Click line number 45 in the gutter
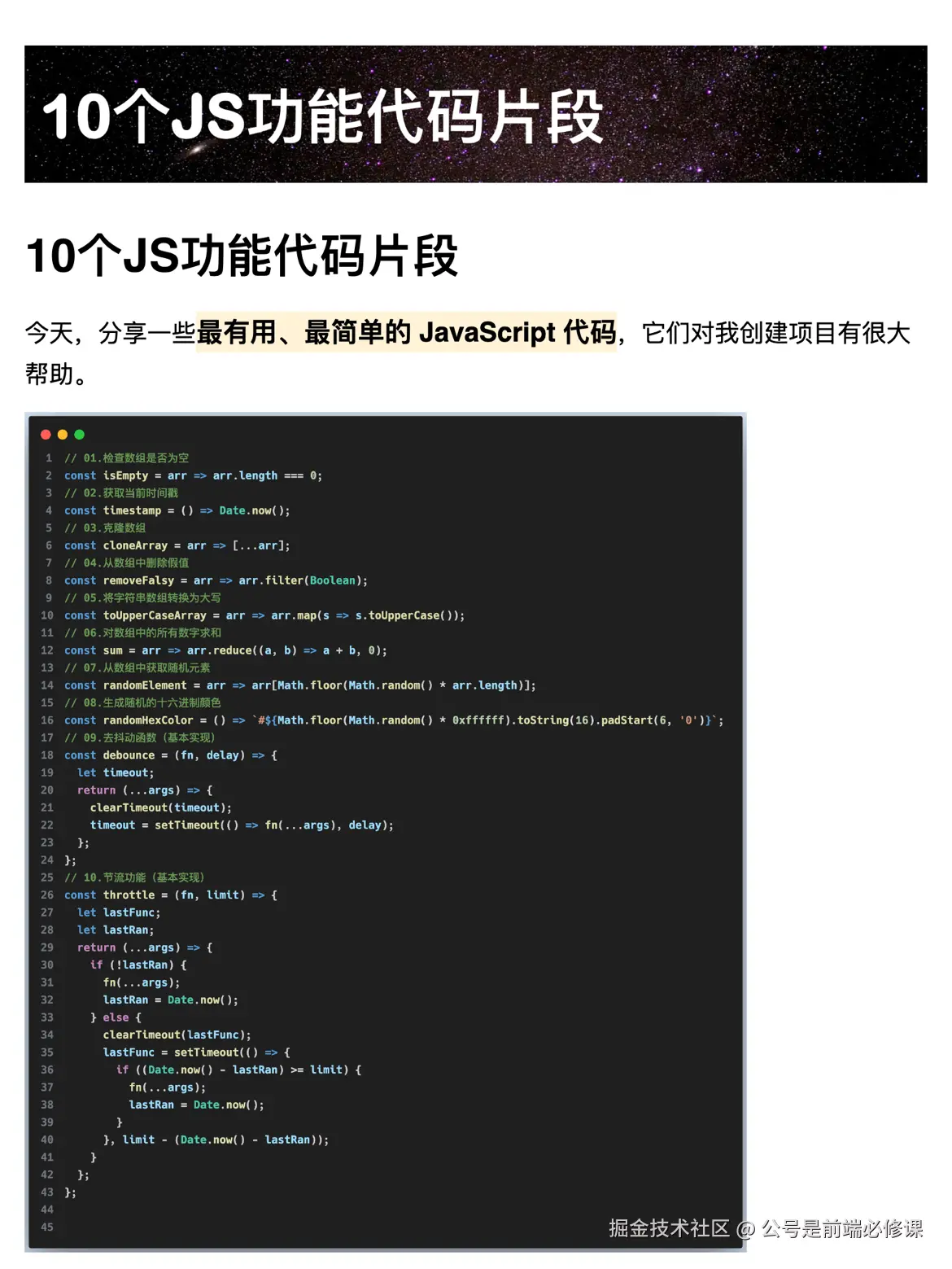The image size is (952, 1269). click(47, 1227)
